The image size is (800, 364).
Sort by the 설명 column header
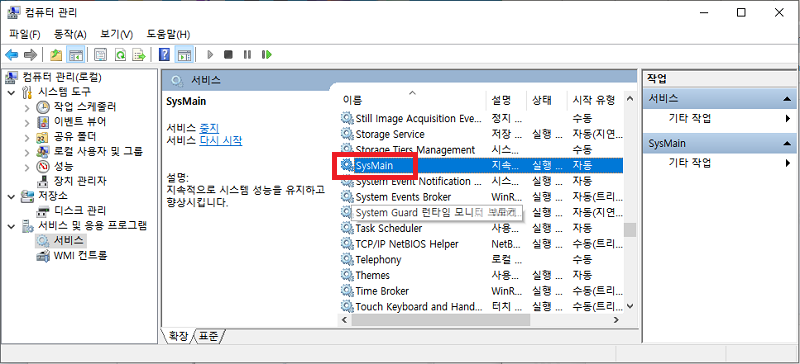tap(506, 99)
